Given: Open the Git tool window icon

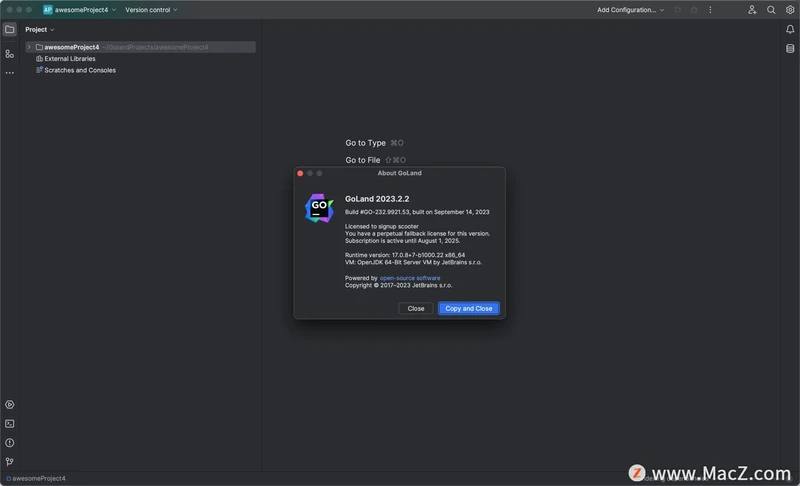Looking at the screenshot, I should point(10,462).
